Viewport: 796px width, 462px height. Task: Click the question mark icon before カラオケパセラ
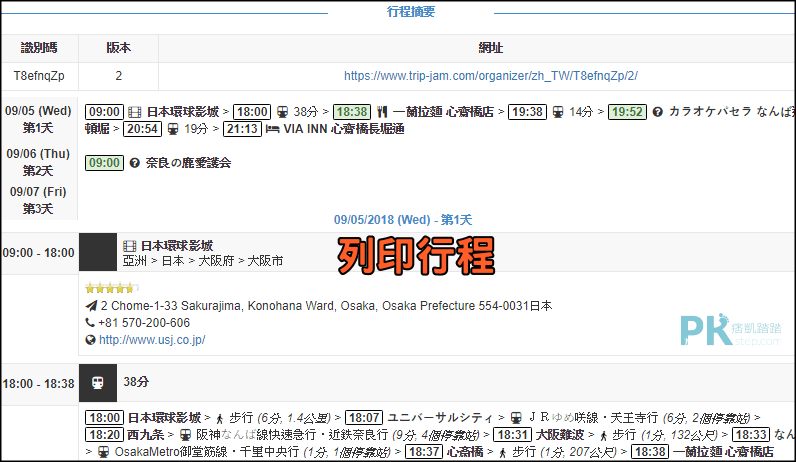pyautogui.click(x=657, y=112)
